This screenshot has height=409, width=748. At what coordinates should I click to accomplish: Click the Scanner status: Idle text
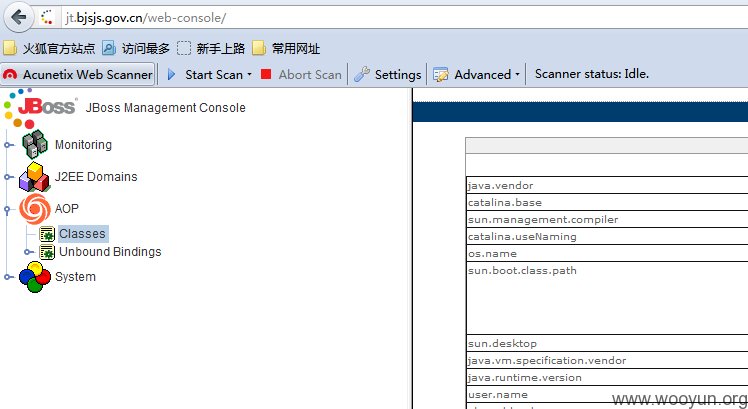[x=592, y=74]
